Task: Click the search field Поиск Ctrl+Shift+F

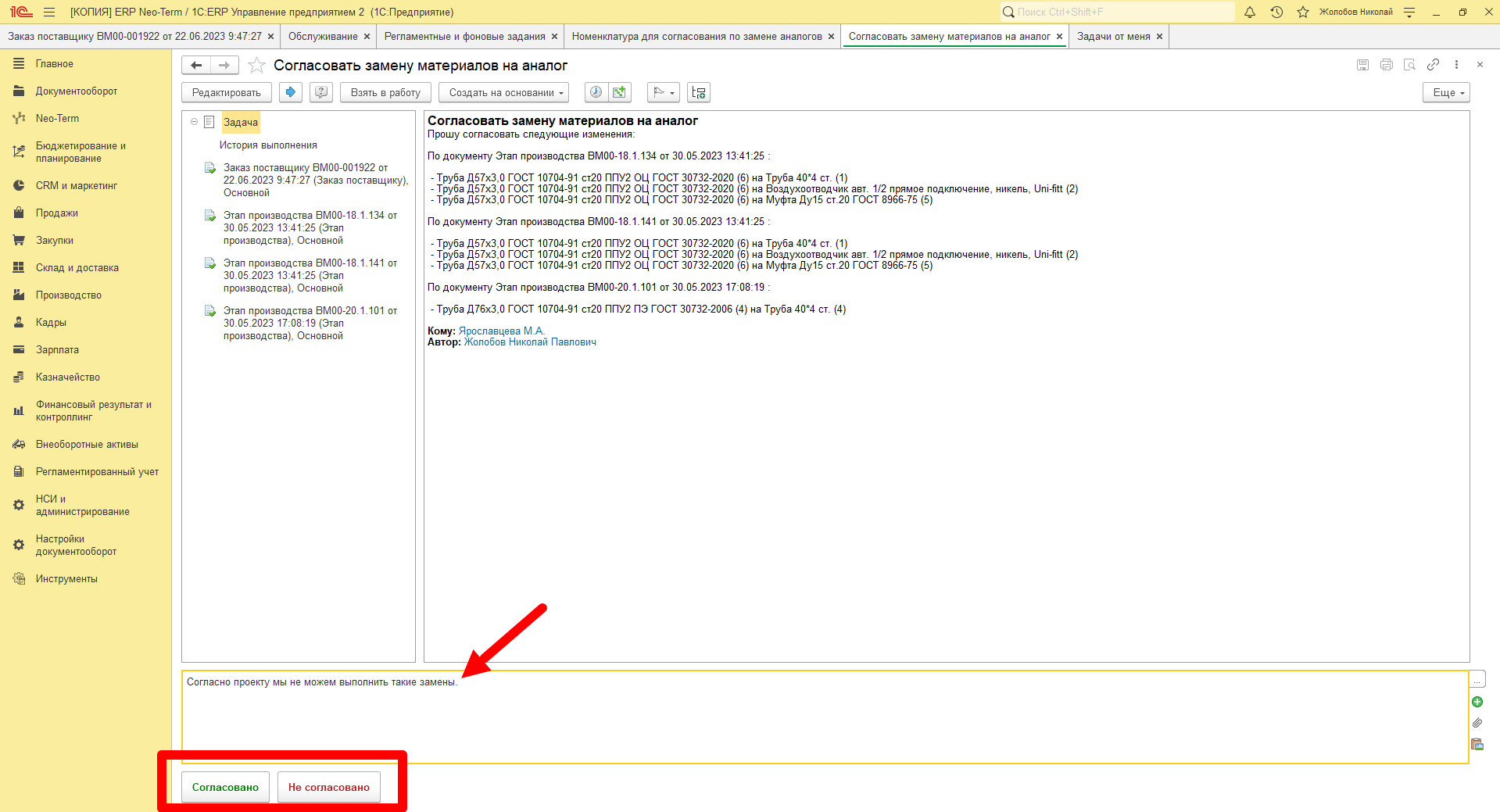Action: [x=1118, y=12]
